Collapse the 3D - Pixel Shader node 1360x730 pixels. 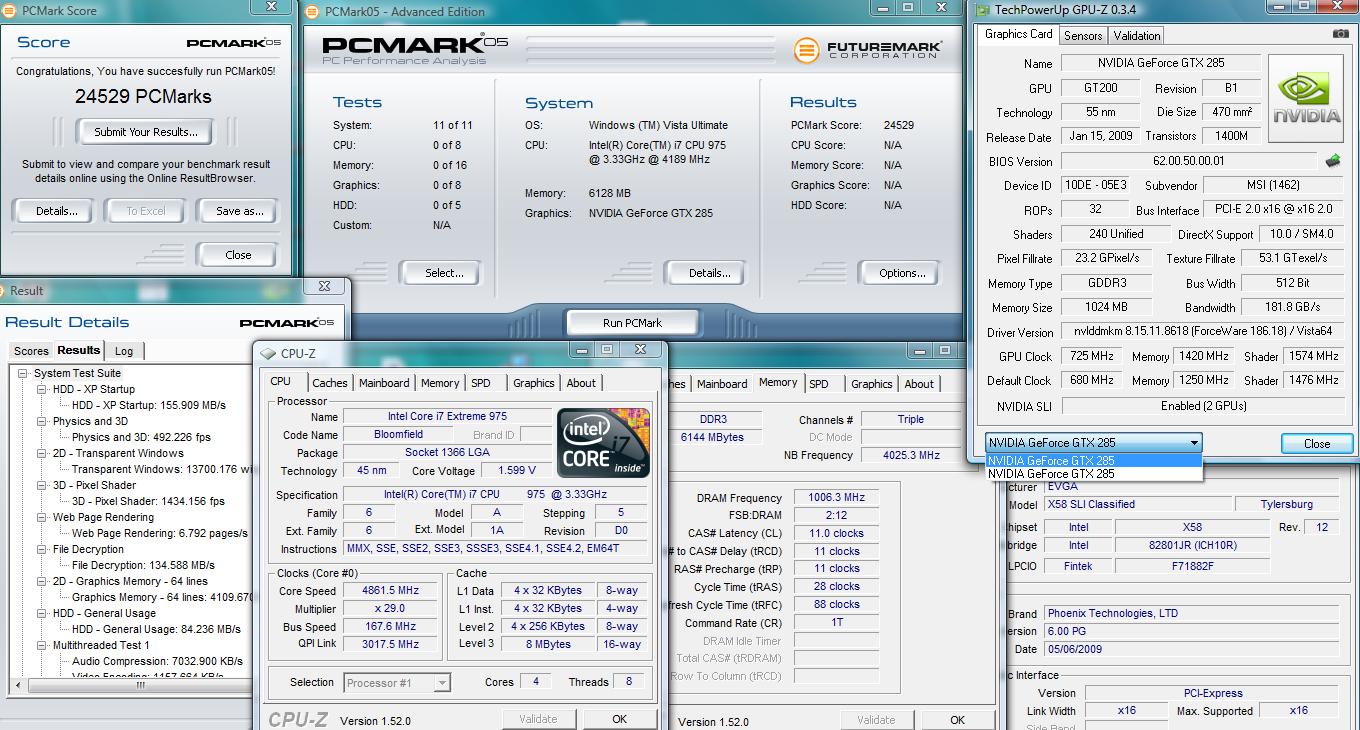tap(42, 485)
